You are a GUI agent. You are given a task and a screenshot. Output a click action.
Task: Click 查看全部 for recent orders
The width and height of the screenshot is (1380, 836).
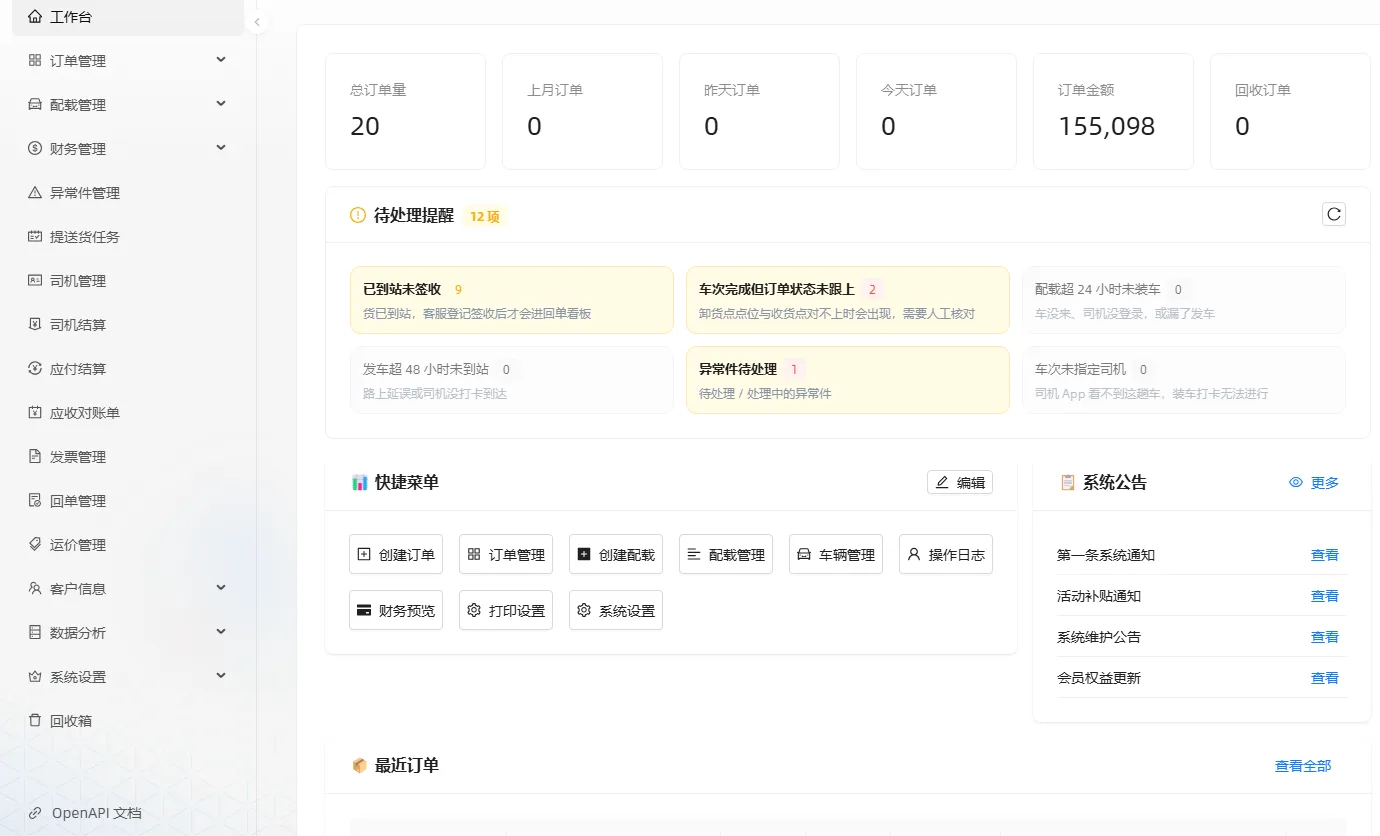pos(1303,766)
